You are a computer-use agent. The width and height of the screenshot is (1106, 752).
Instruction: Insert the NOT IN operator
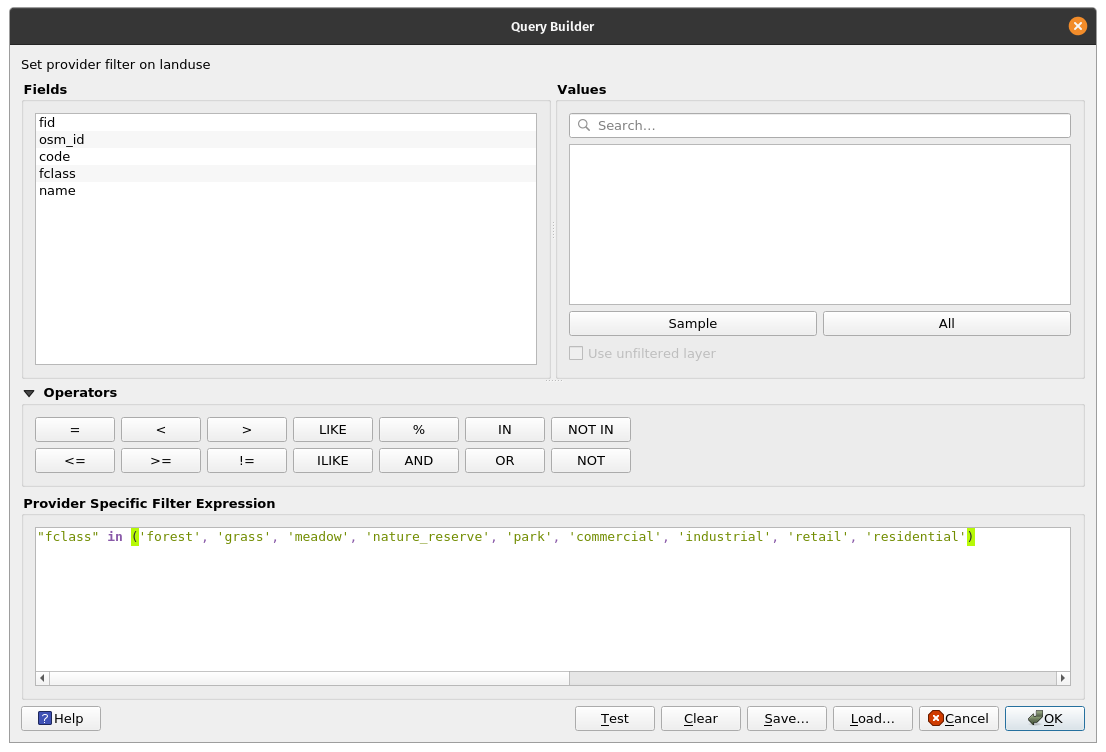click(x=590, y=429)
